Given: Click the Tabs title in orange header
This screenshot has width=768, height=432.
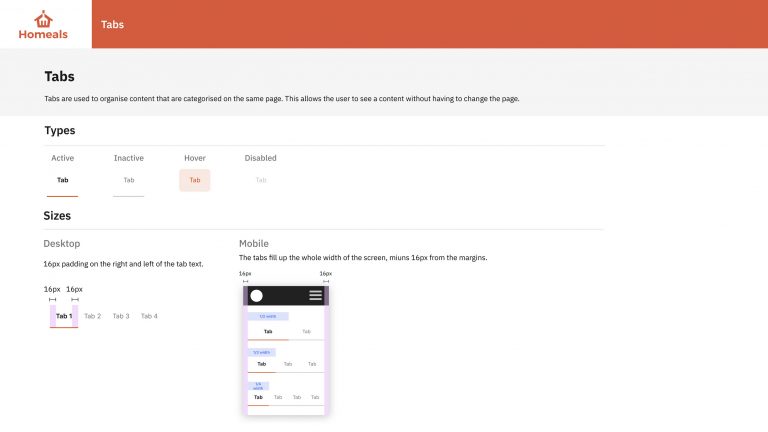Looking at the screenshot, I should coord(112,24).
